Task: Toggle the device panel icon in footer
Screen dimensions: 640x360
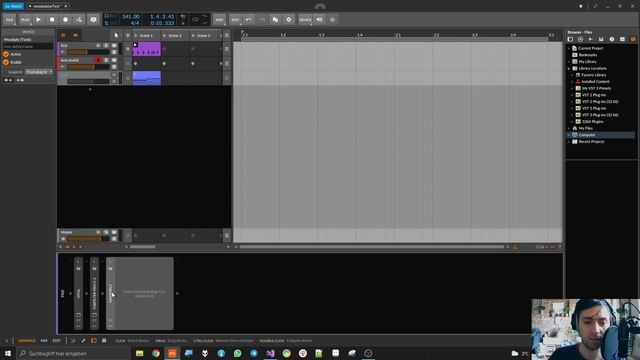Action: [x=94, y=340]
